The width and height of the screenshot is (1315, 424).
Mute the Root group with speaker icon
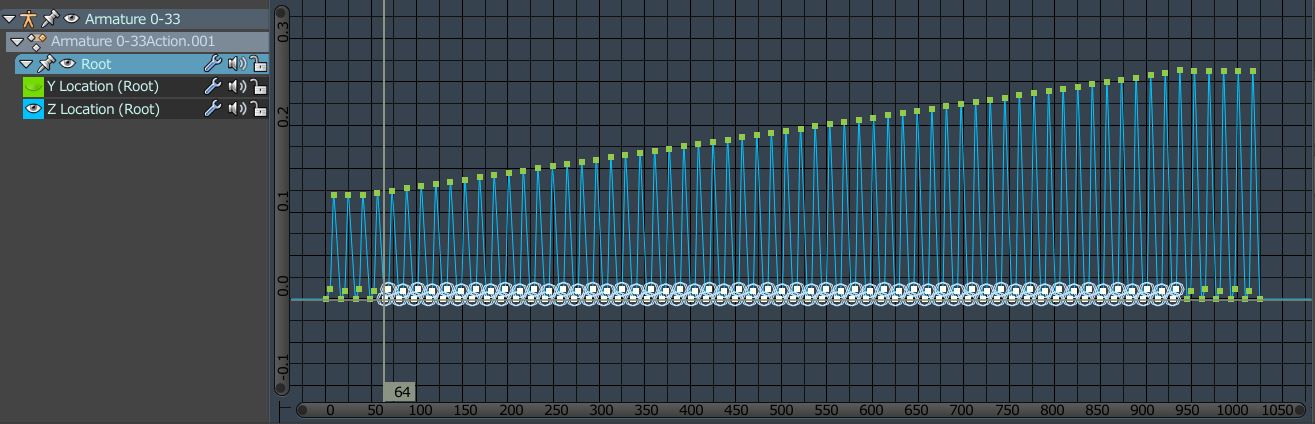237,64
